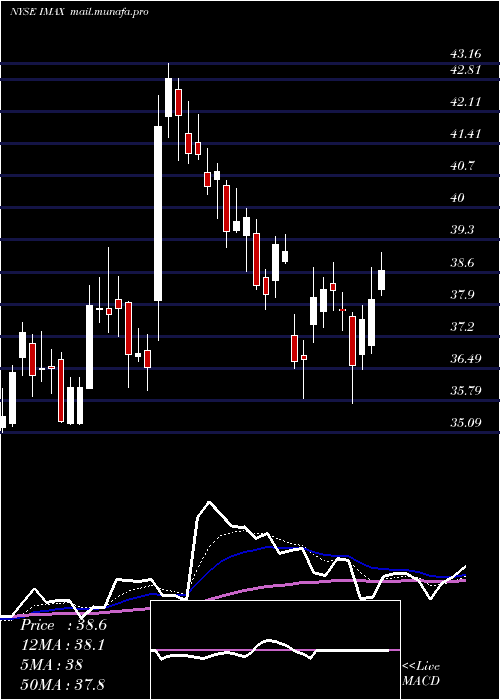Click the <<Live MACD label
Screen dimensions: 500x700
(x=421, y=674)
